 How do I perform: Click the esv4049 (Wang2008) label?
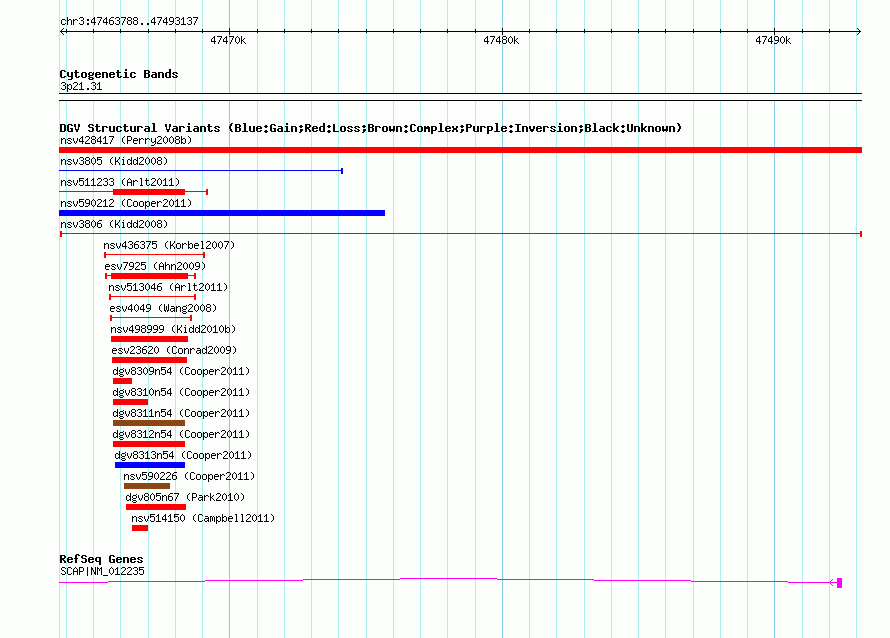tap(163, 308)
